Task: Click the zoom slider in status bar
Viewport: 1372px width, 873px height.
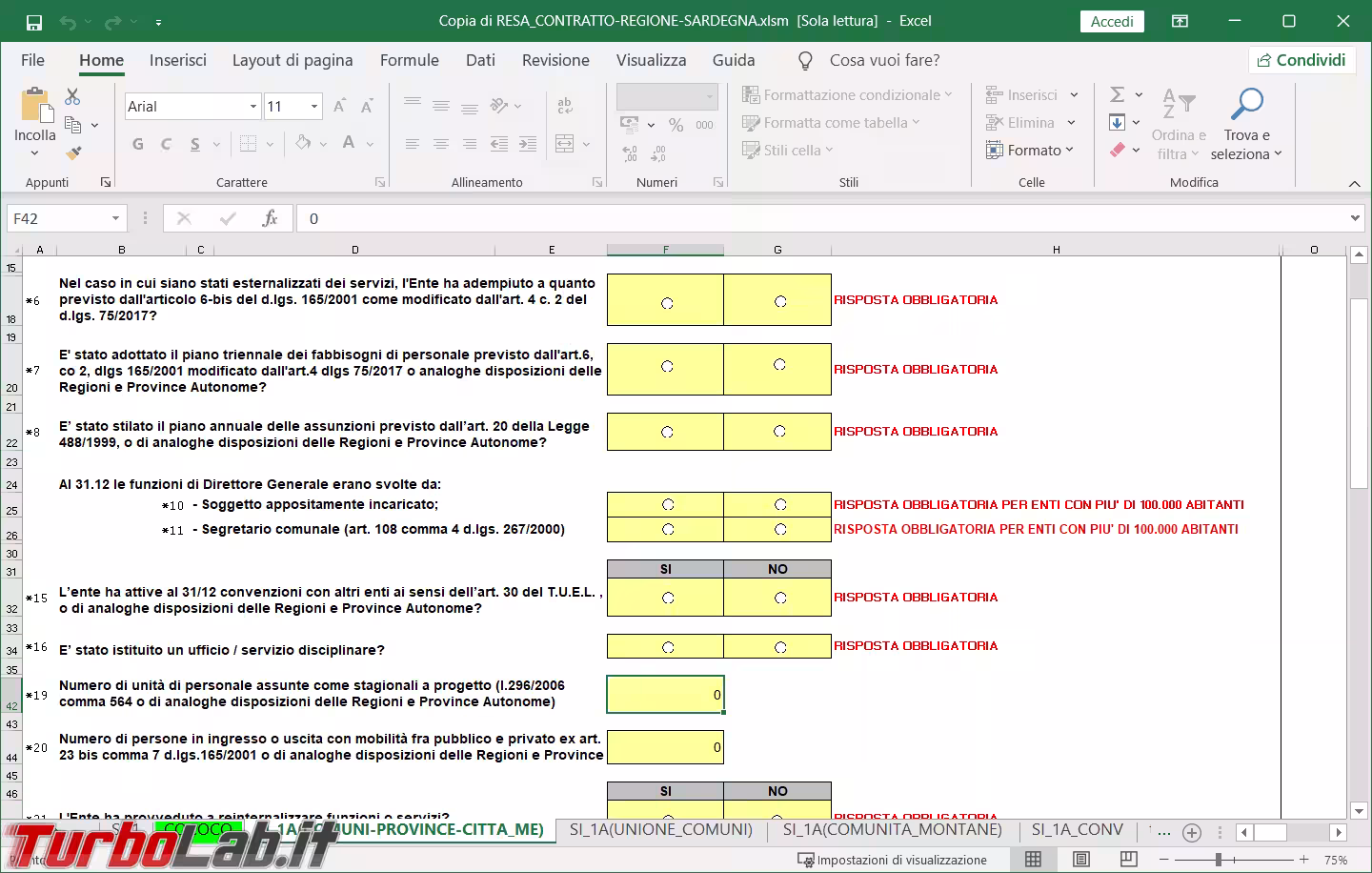Action: [x=1219, y=860]
